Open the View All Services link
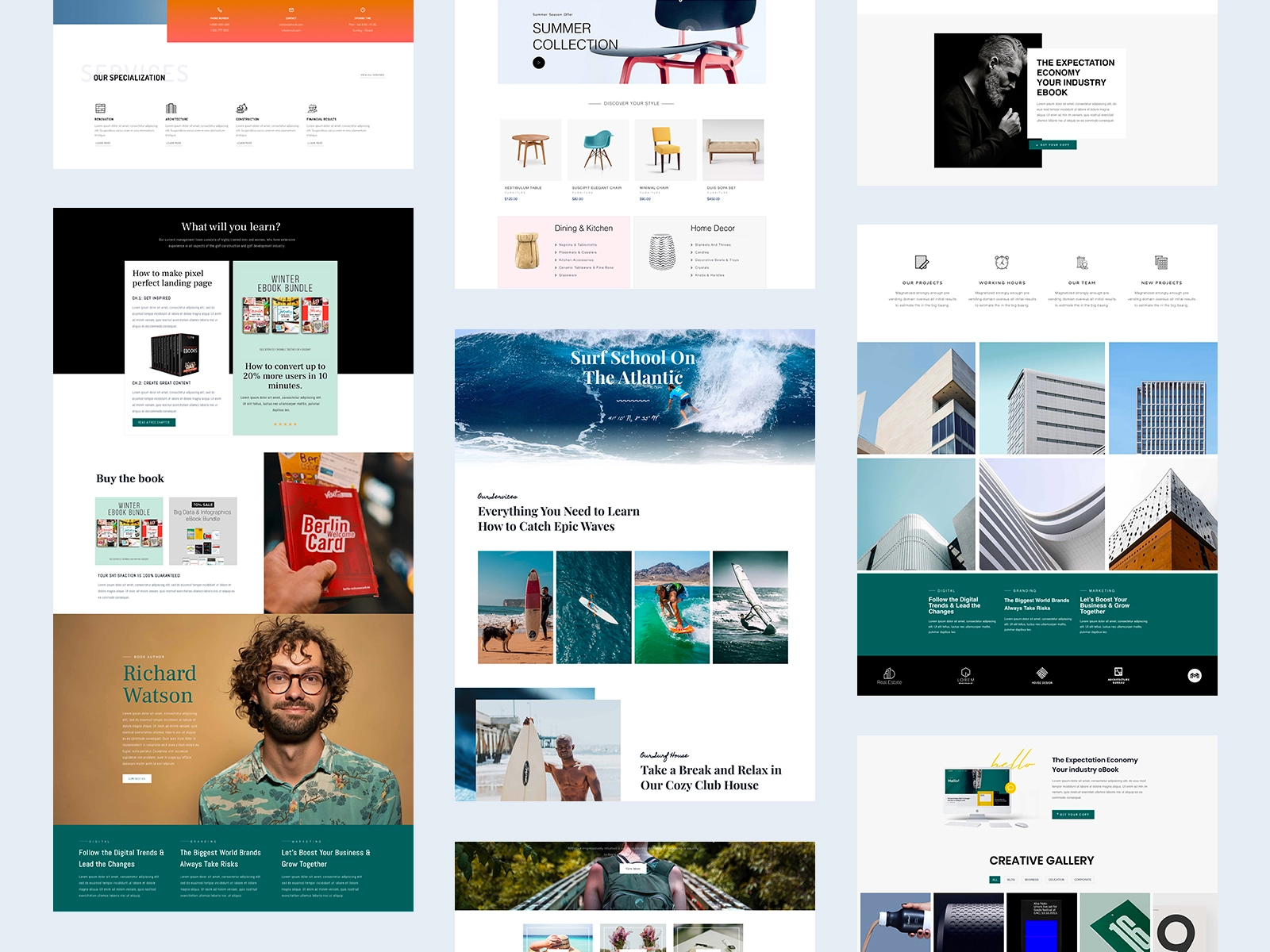The image size is (1270, 952). click(x=372, y=75)
